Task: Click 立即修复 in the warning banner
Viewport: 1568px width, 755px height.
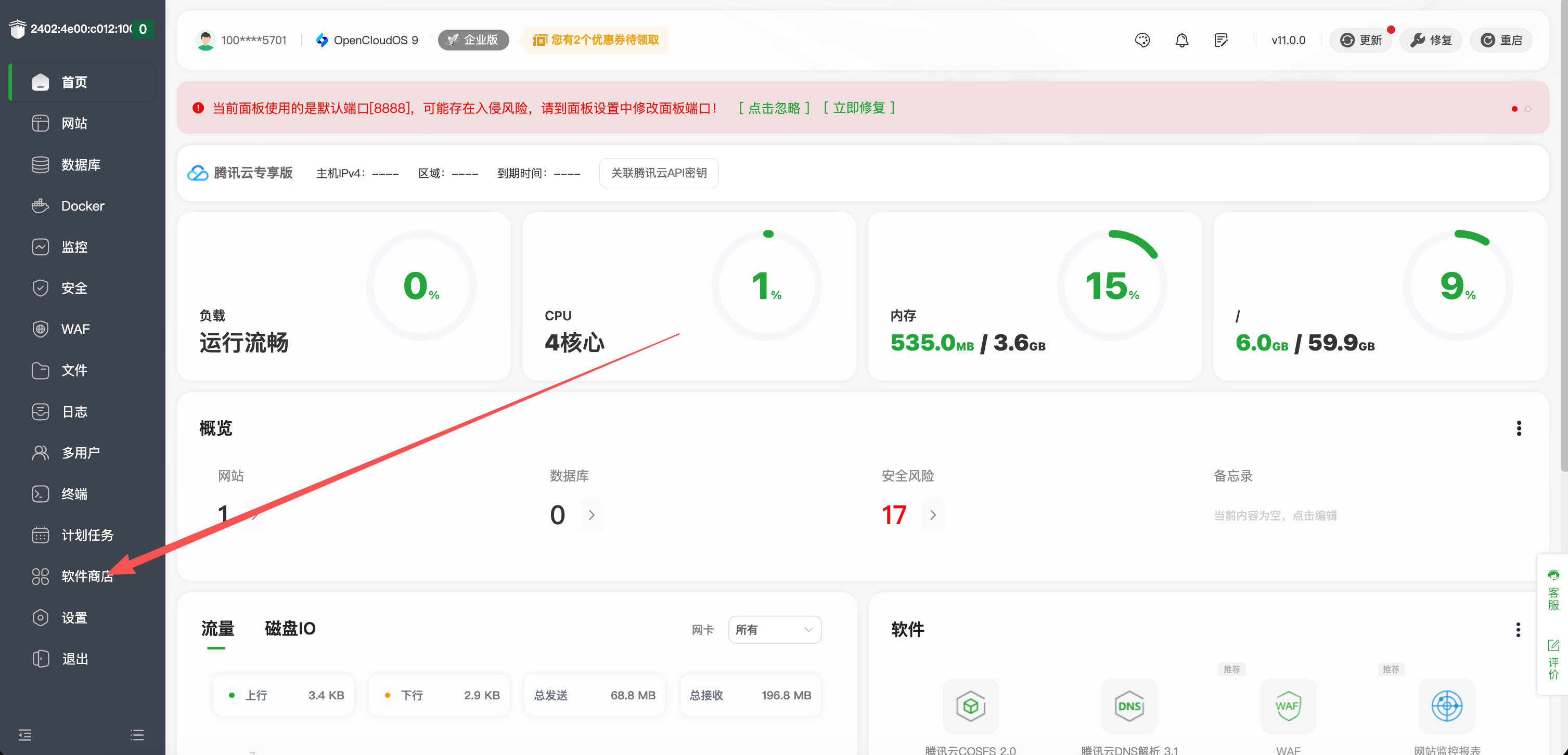Action: click(859, 107)
